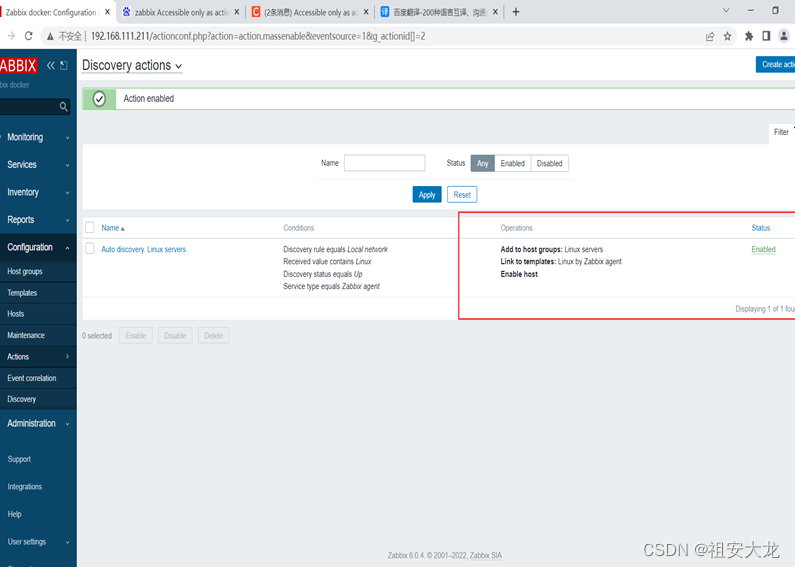
Task: Sort the table by Status column
Action: tap(761, 228)
